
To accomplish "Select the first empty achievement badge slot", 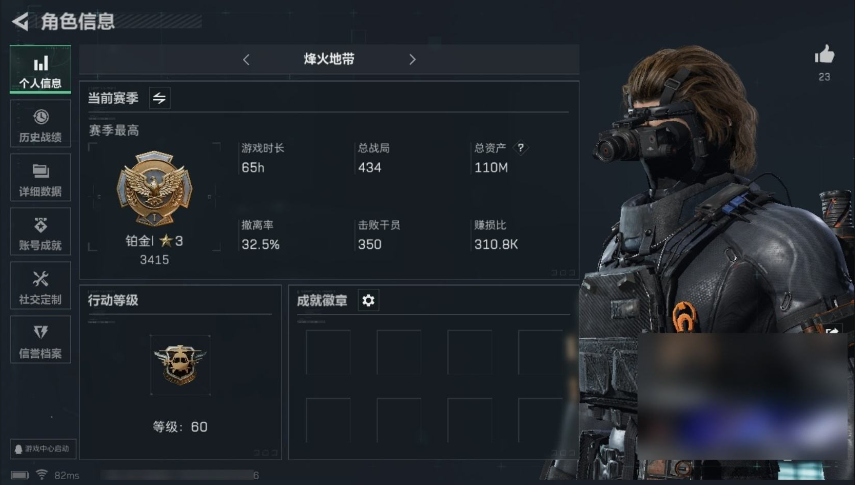I will pos(328,352).
